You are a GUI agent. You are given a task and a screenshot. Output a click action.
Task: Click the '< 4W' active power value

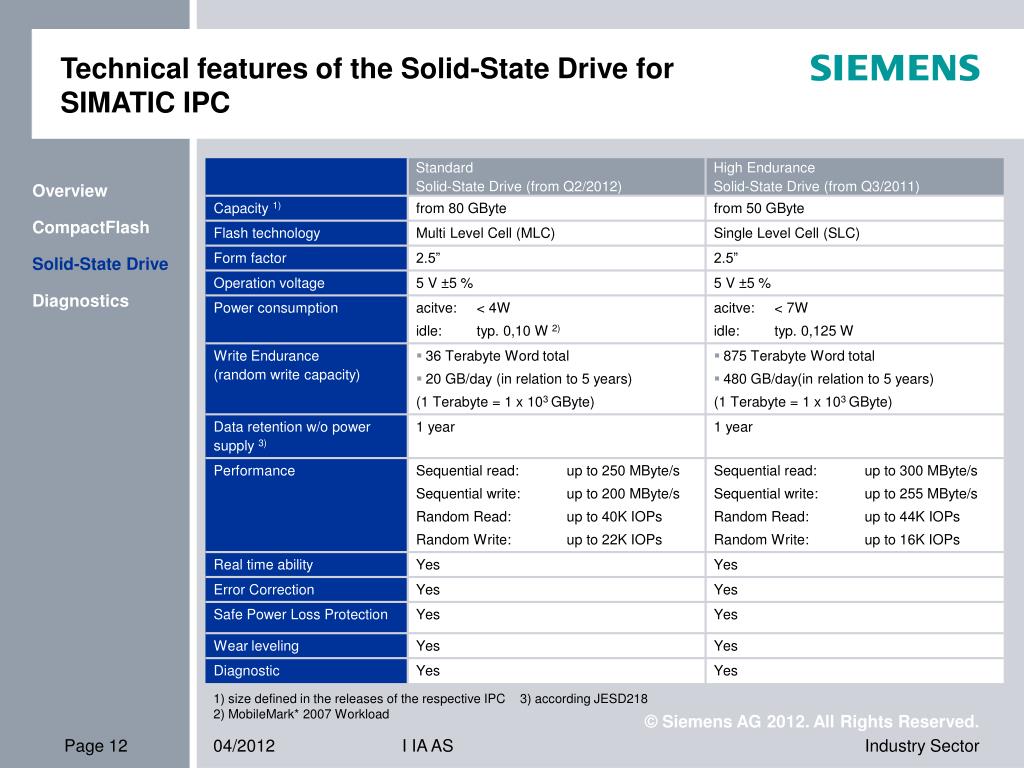pyautogui.click(x=493, y=308)
